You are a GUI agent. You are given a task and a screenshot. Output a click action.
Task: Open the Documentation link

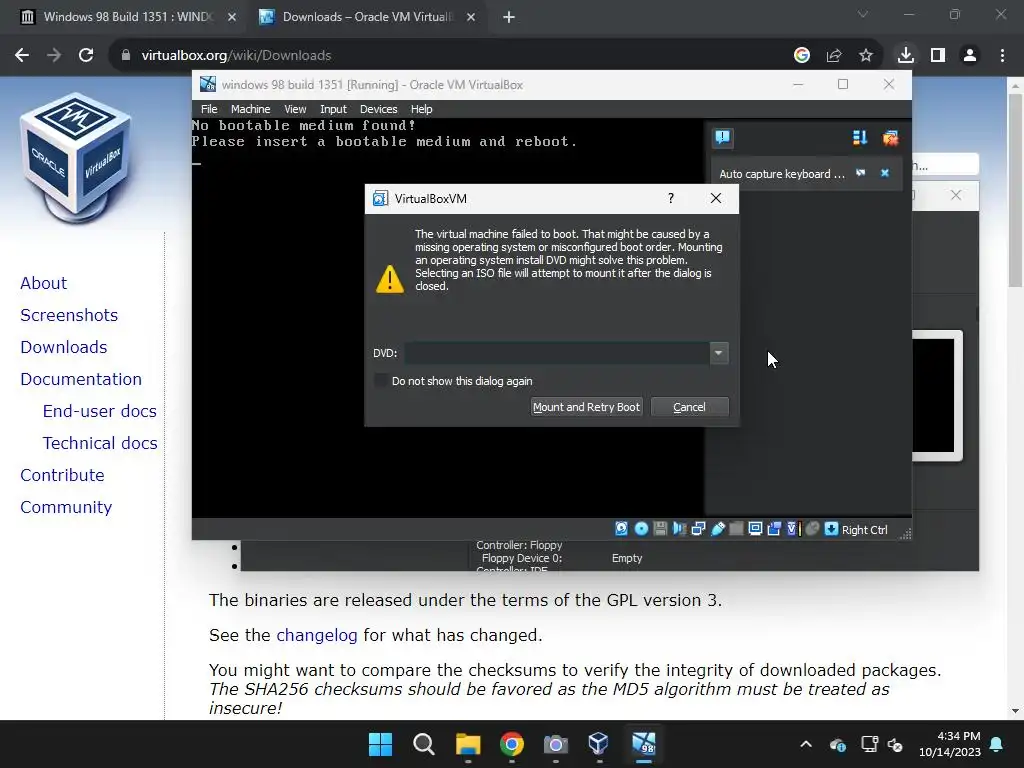point(80,379)
